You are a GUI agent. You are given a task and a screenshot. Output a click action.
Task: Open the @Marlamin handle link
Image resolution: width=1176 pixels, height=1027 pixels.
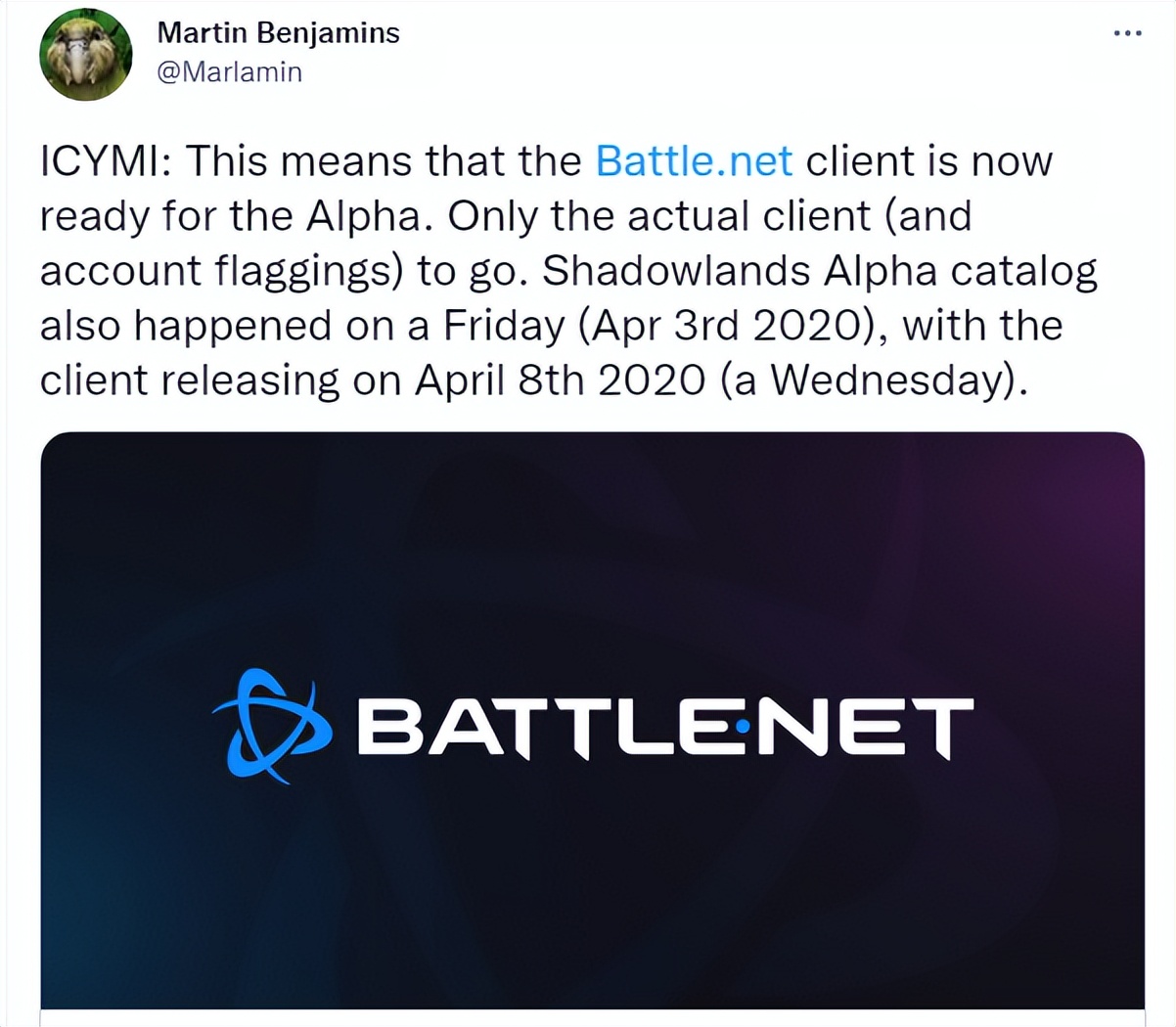[x=229, y=72]
